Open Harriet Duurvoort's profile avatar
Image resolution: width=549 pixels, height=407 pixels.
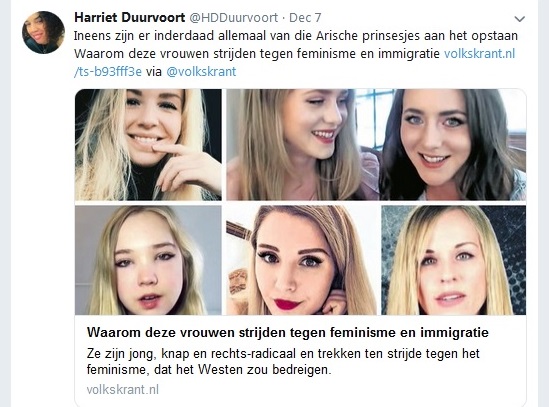coord(43,32)
